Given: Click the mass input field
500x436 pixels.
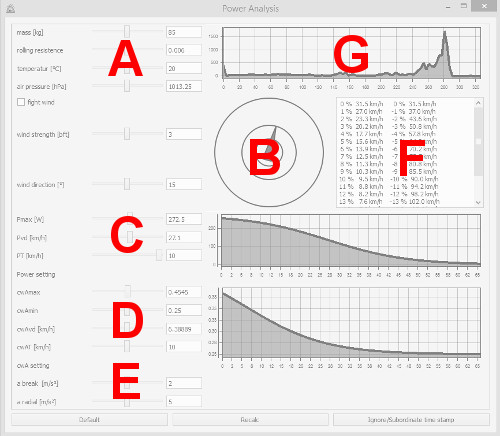Looking at the screenshot, I should 184,32.
